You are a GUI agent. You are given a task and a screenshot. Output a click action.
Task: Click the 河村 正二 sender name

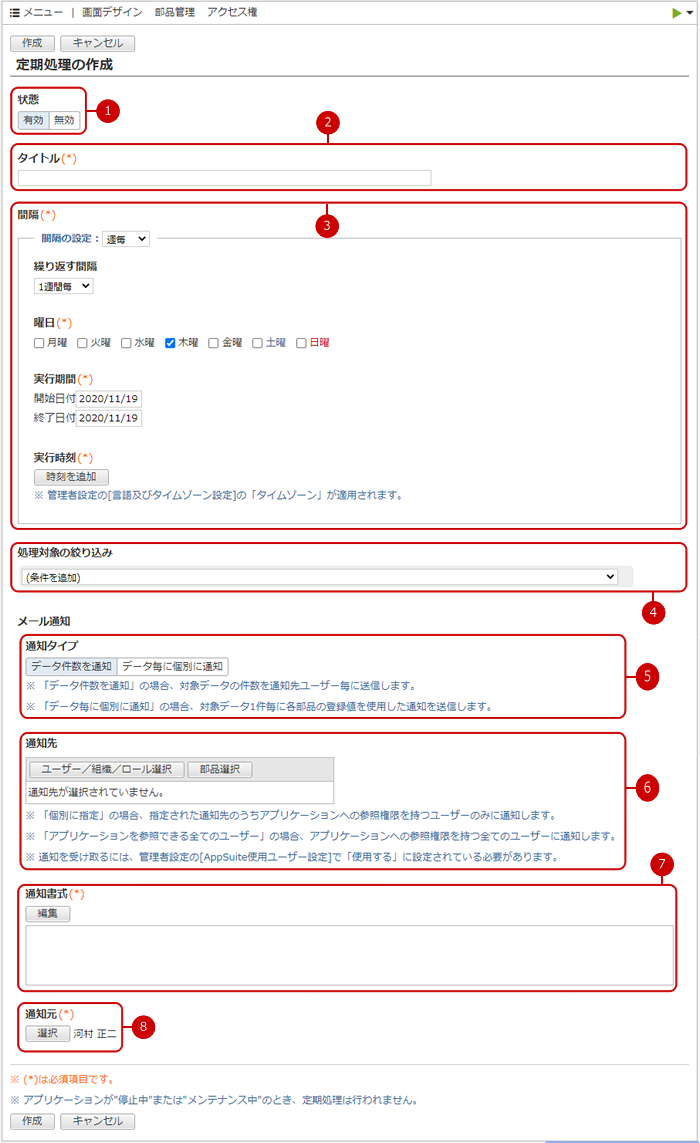click(x=95, y=1034)
